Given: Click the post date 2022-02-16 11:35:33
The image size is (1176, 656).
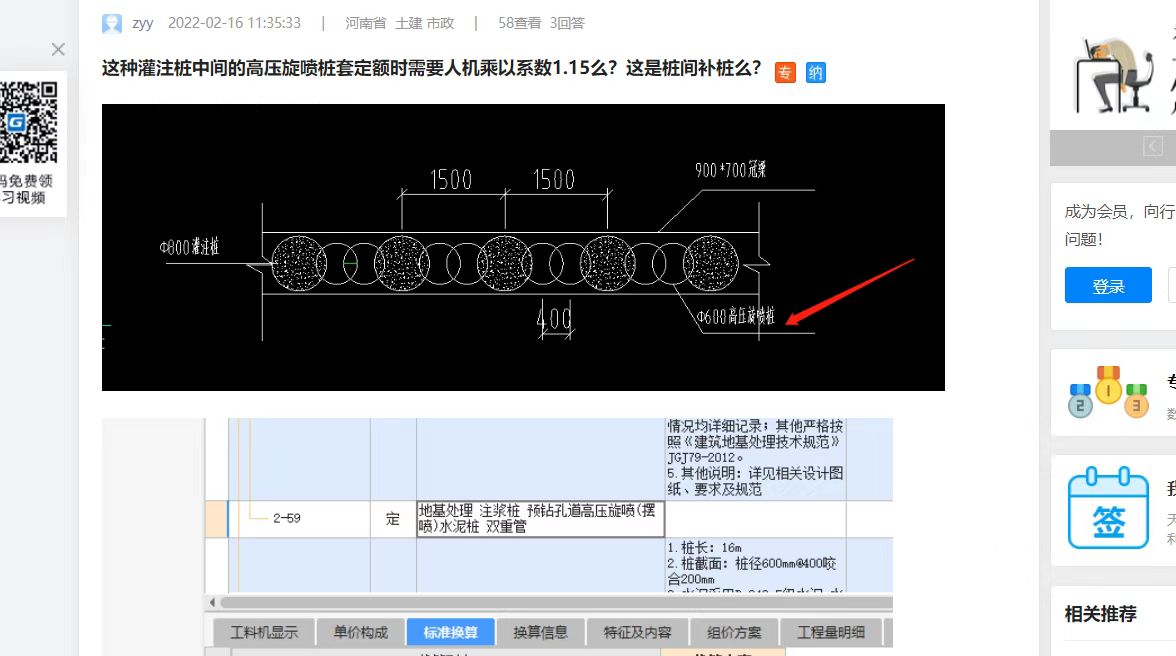Looking at the screenshot, I should [234, 23].
